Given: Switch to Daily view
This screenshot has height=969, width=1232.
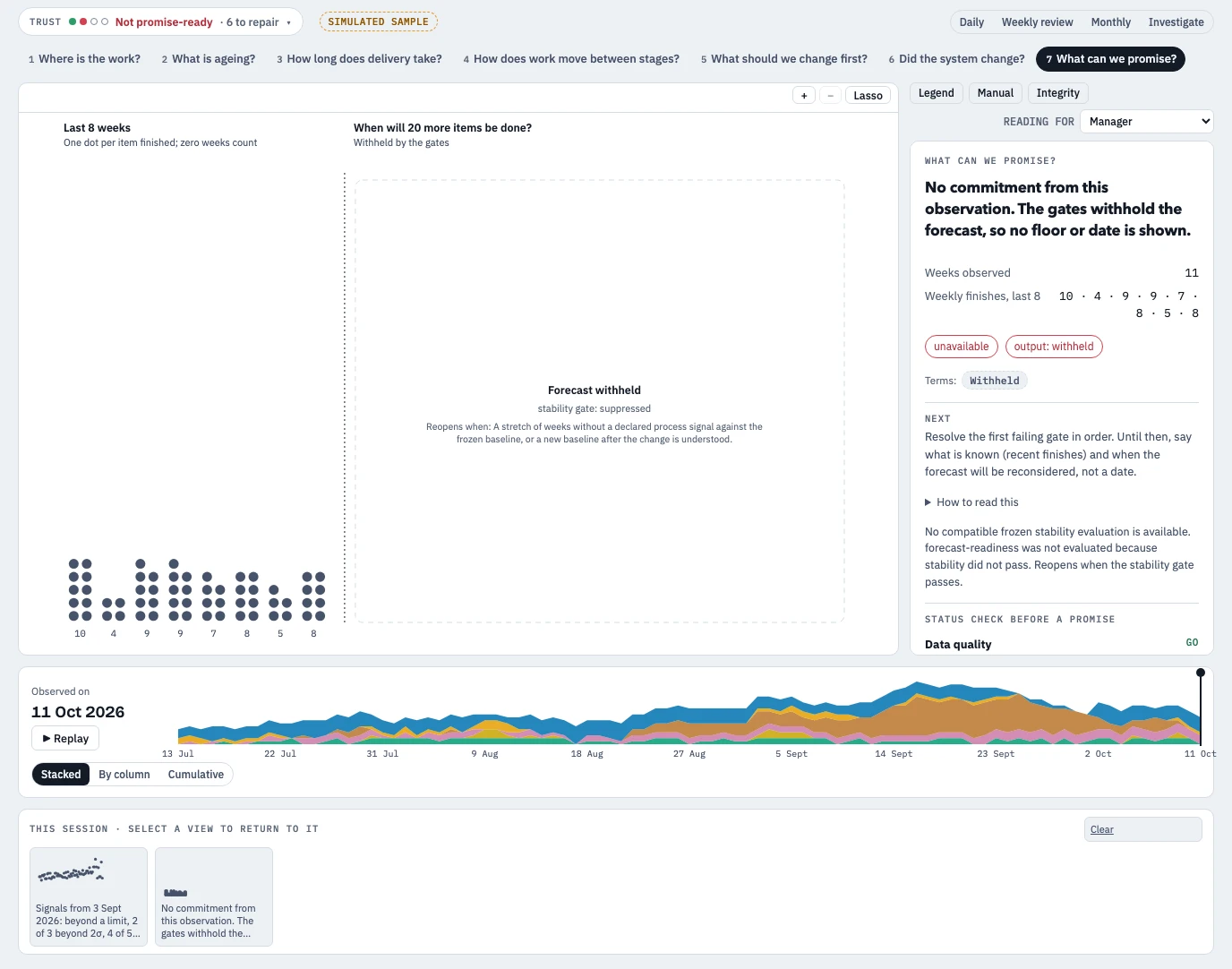Looking at the screenshot, I should 971,22.
